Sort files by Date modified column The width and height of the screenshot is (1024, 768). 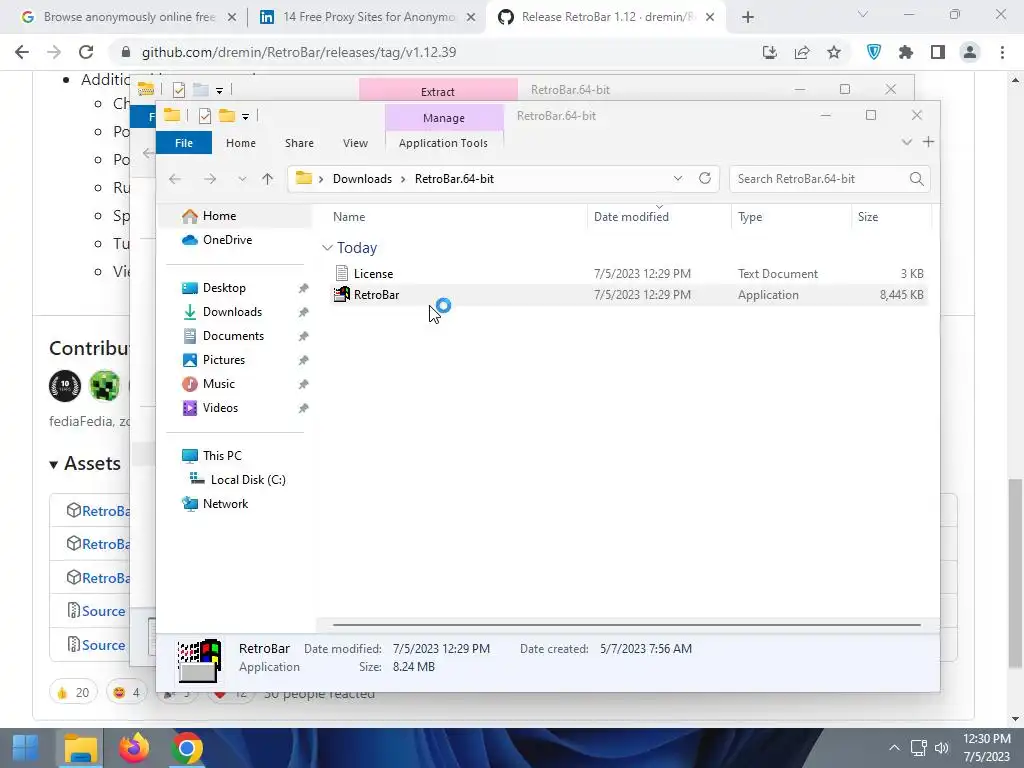click(x=632, y=217)
